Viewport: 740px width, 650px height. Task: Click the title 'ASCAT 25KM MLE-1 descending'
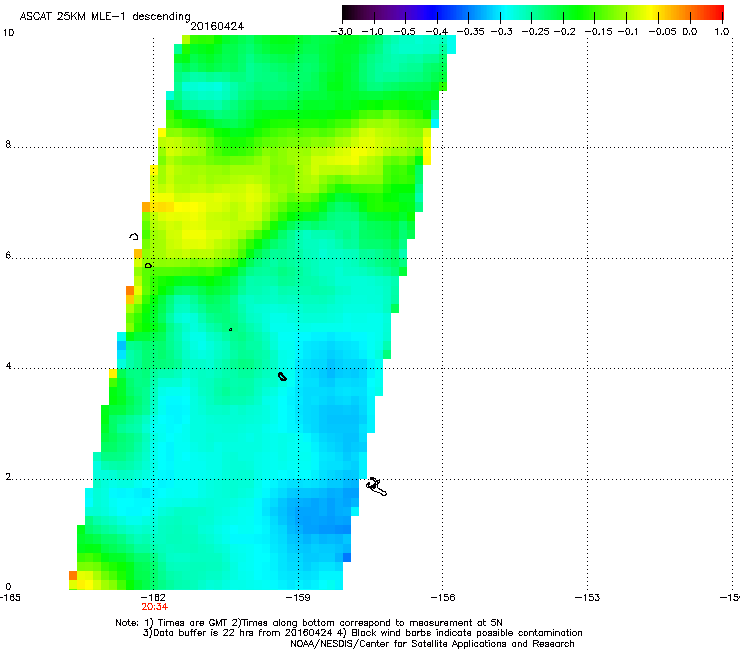(x=105, y=16)
